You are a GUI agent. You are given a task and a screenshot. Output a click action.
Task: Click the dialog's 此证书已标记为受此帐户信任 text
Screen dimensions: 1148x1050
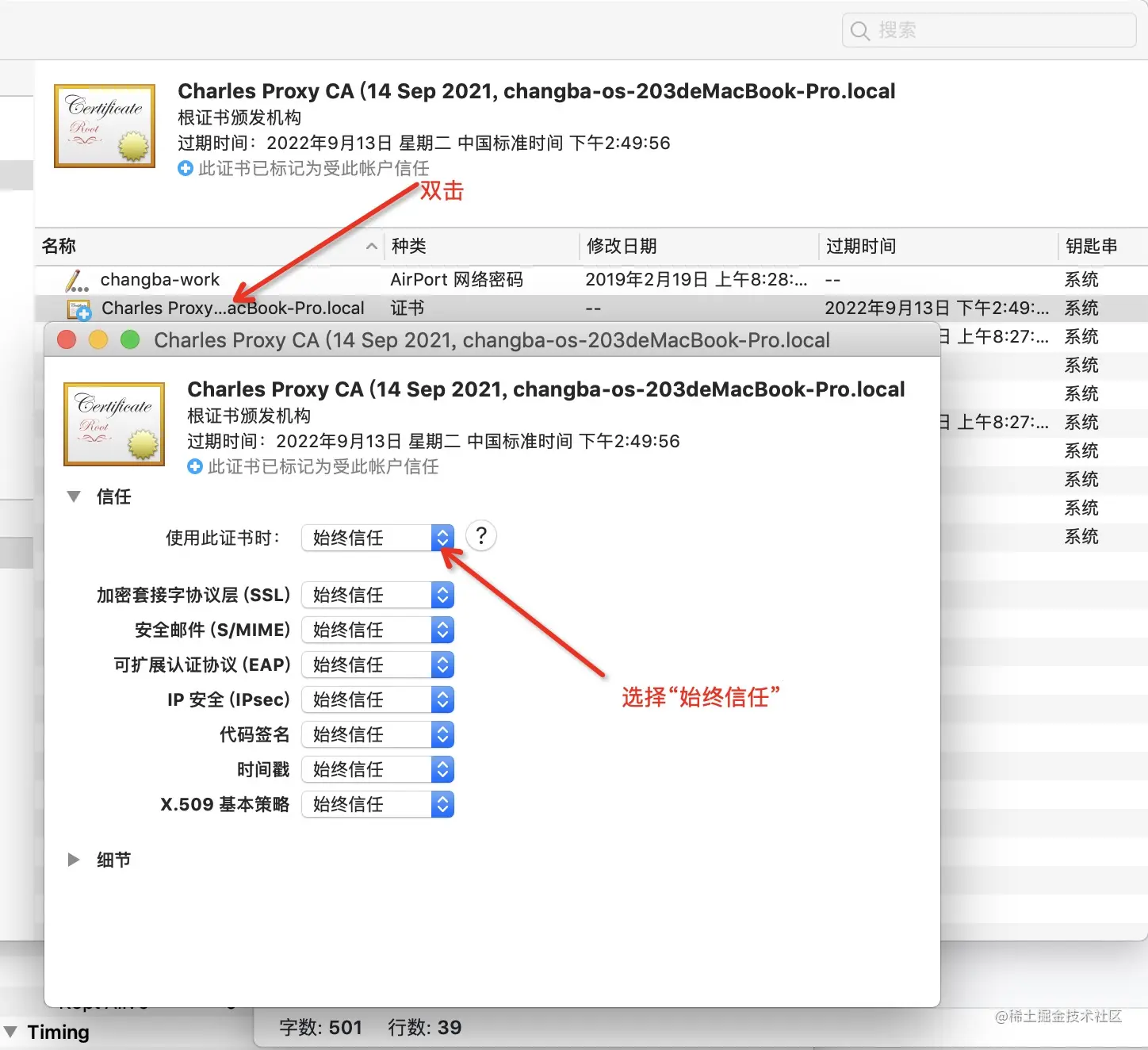323,466
